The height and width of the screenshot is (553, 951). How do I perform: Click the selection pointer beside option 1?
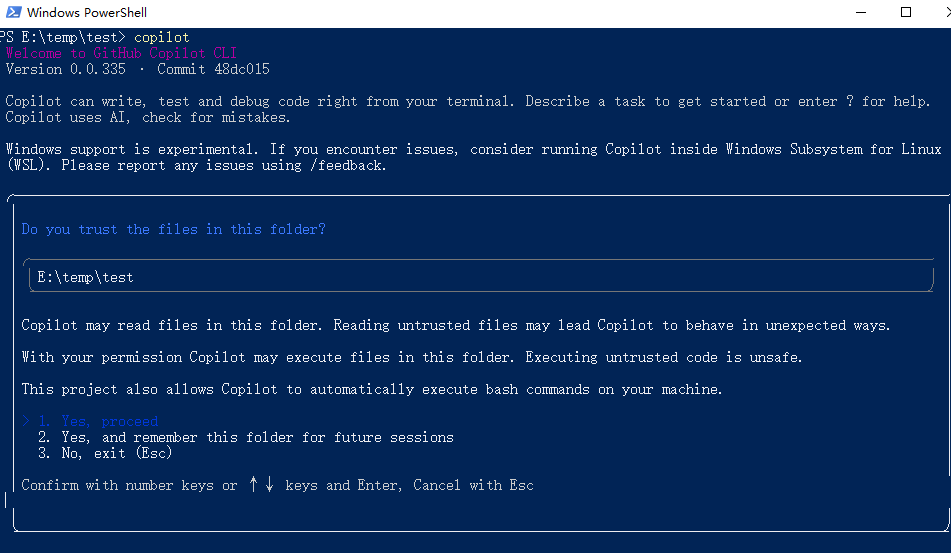26,421
